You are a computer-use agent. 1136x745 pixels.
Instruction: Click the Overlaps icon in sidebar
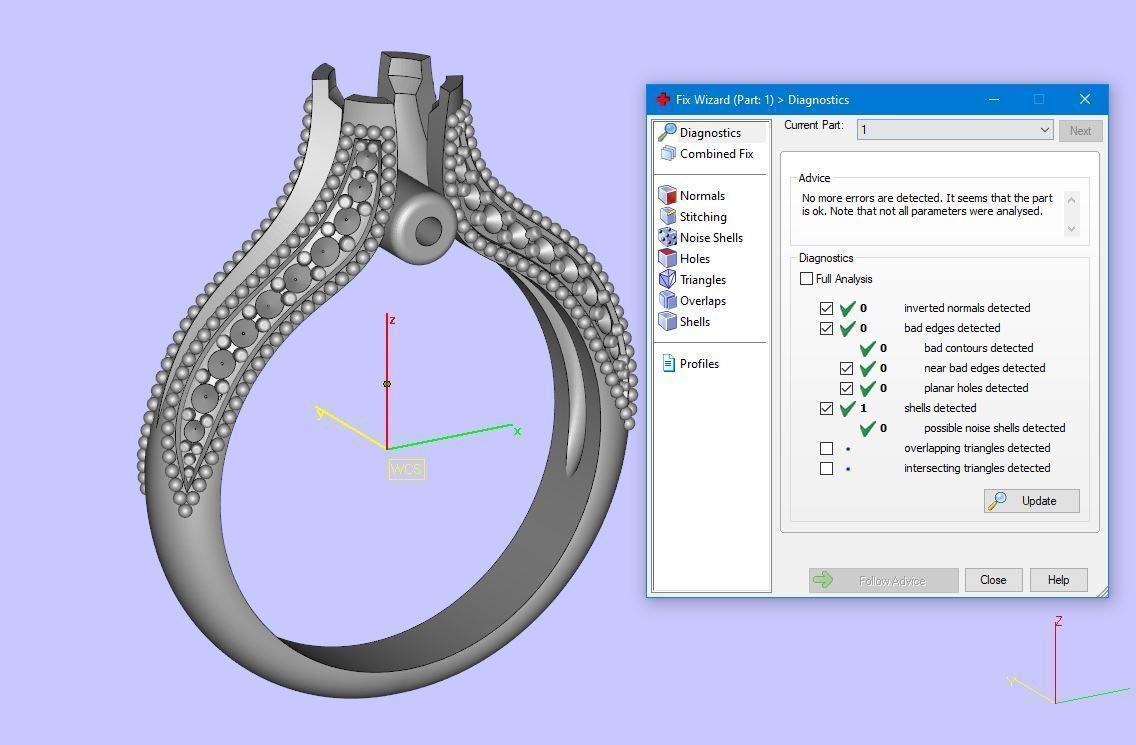[x=667, y=300]
